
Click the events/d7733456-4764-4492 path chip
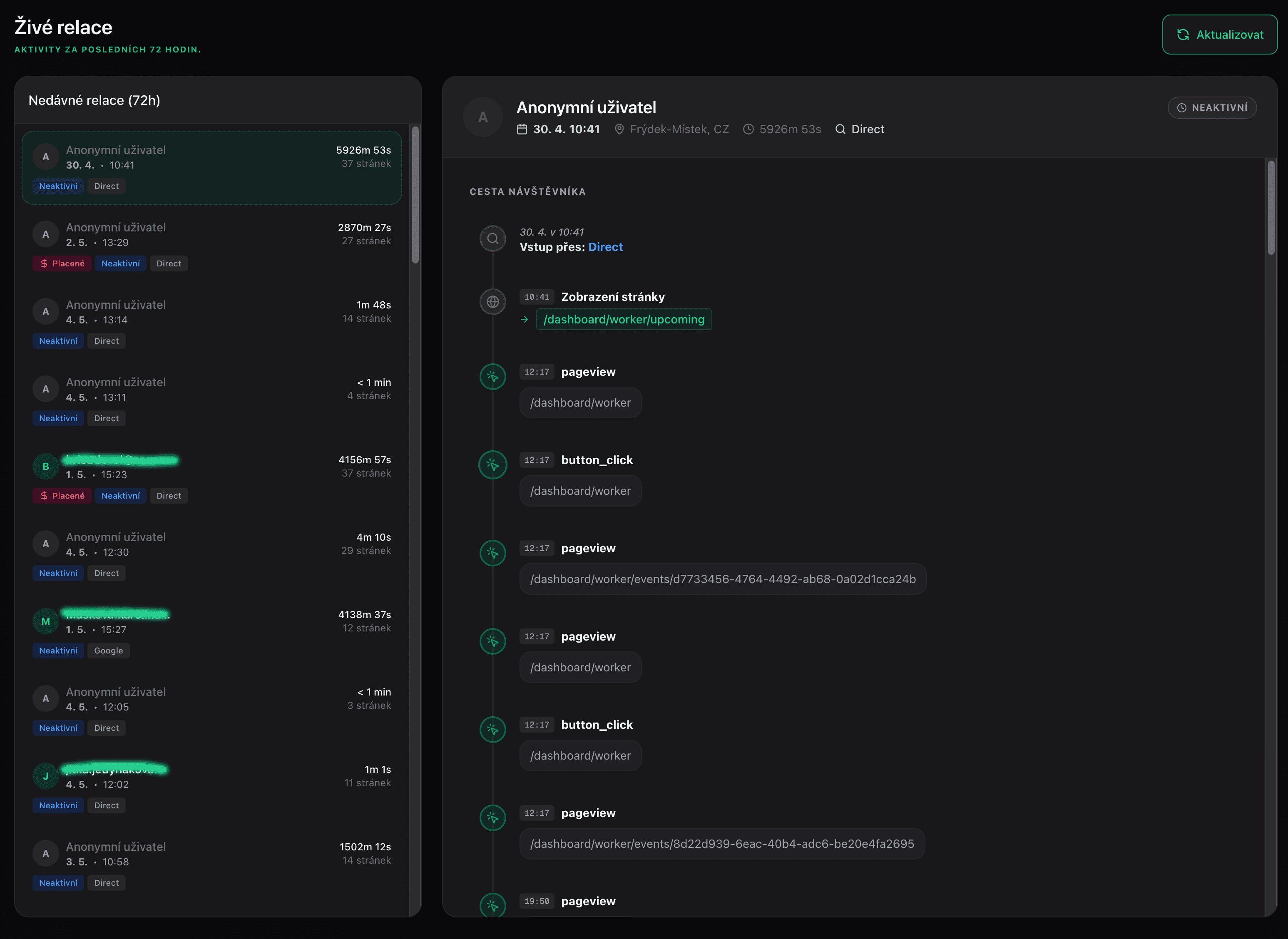pyautogui.click(x=723, y=579)
